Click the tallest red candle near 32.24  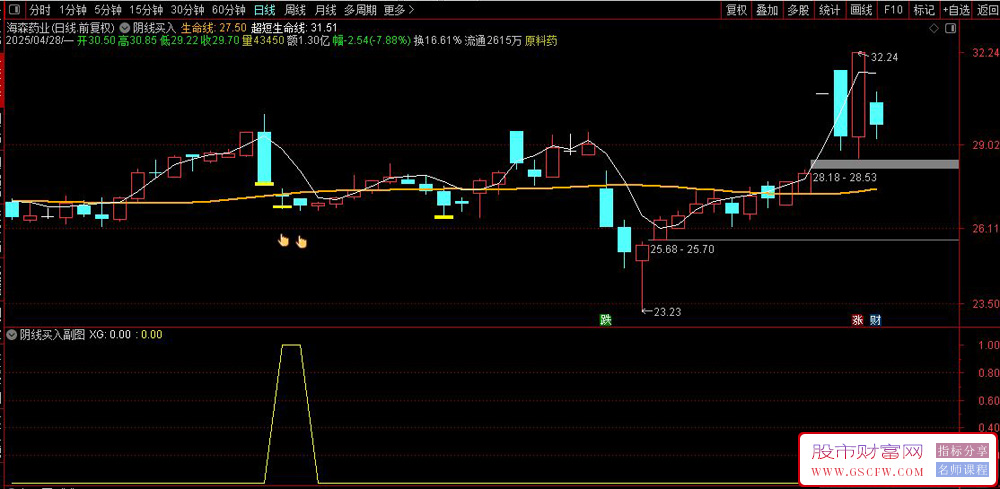858,95
